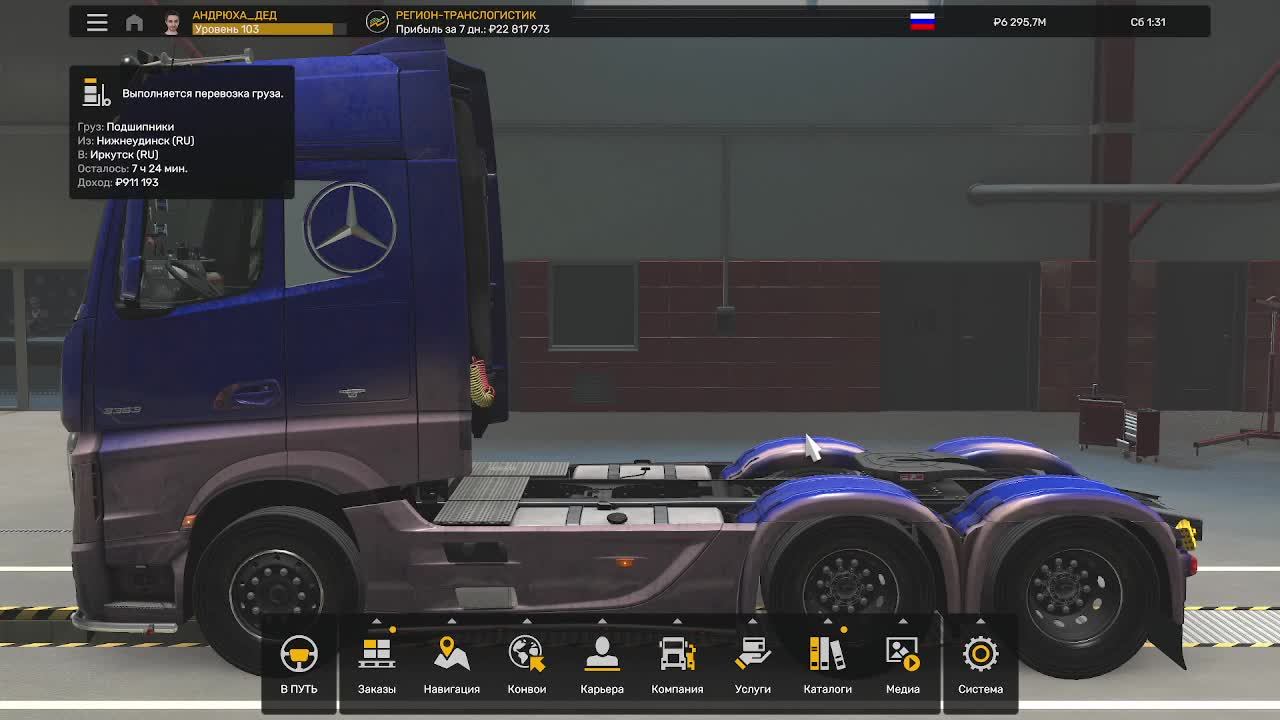This screenshot has width=1280, height=720.
Task: Click remaining time 7 ч 24 мин.
Action: point(159,169)
